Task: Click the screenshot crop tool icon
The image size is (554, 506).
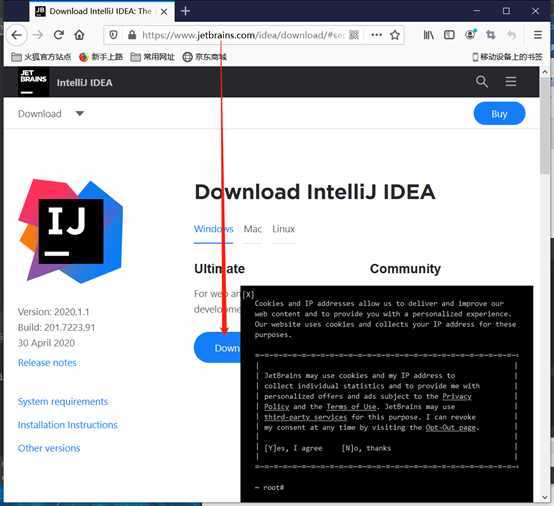Action: click(x=490, y=35)
